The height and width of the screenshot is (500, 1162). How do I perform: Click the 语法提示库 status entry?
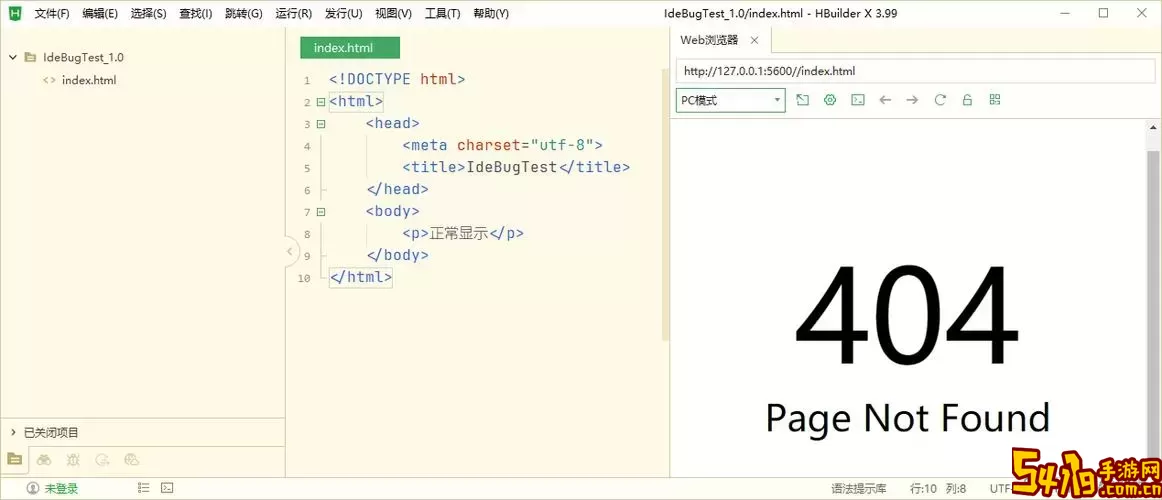point(858,488)
